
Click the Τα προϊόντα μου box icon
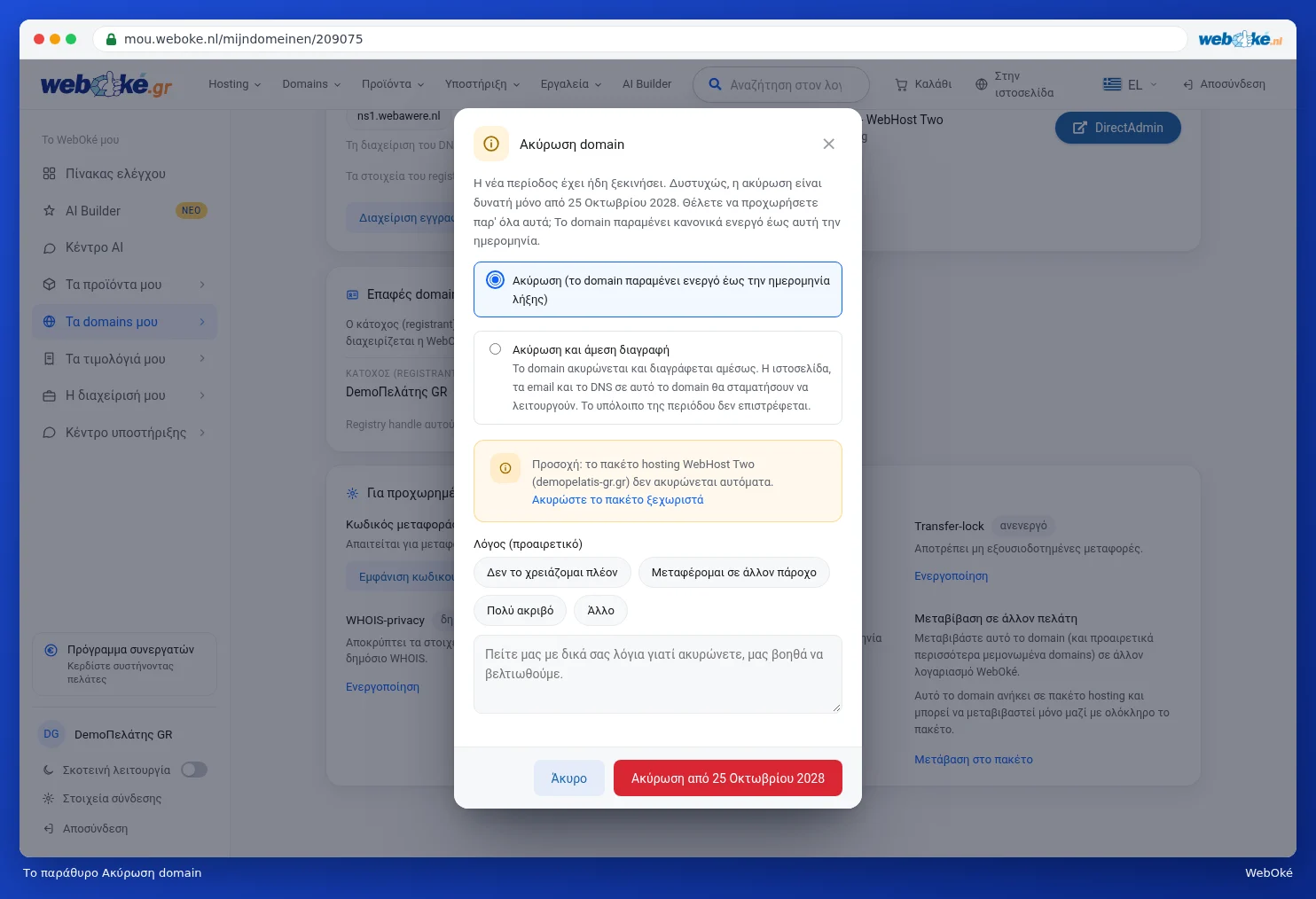pyautogui.click(x=50, y=285)
